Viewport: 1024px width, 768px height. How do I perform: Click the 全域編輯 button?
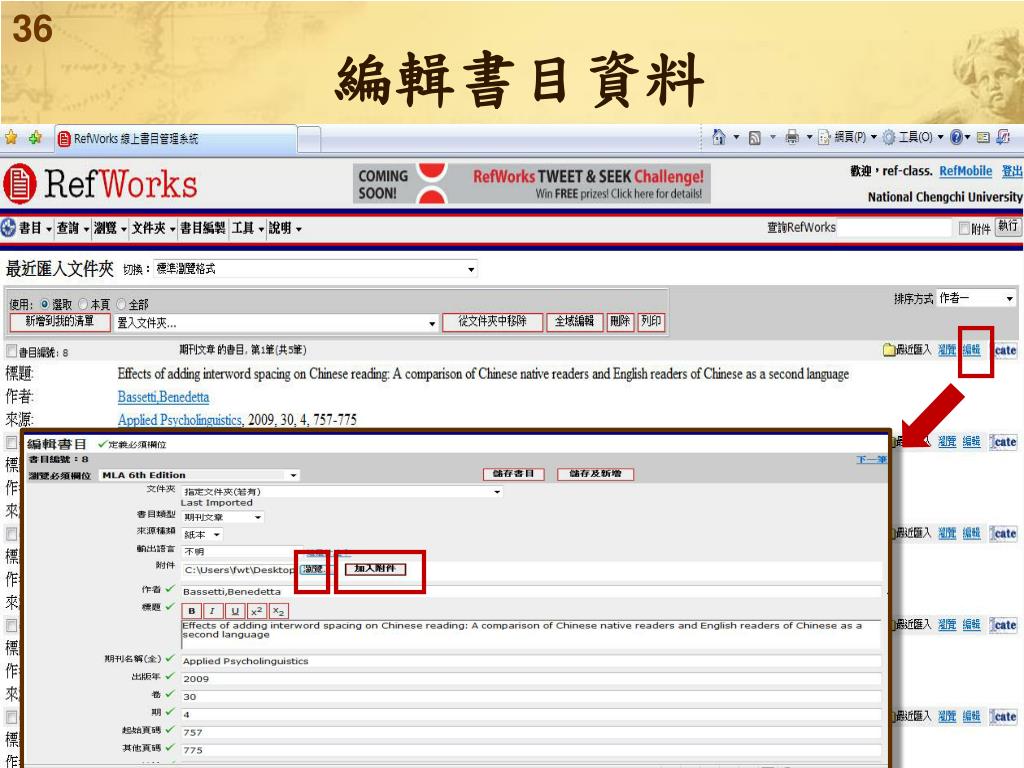(574, 321)
